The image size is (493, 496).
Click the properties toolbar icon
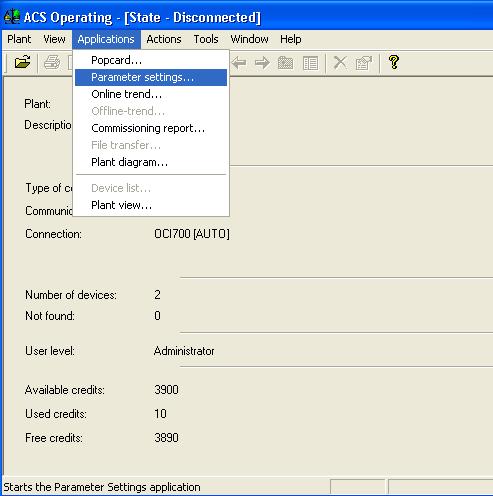364,63
